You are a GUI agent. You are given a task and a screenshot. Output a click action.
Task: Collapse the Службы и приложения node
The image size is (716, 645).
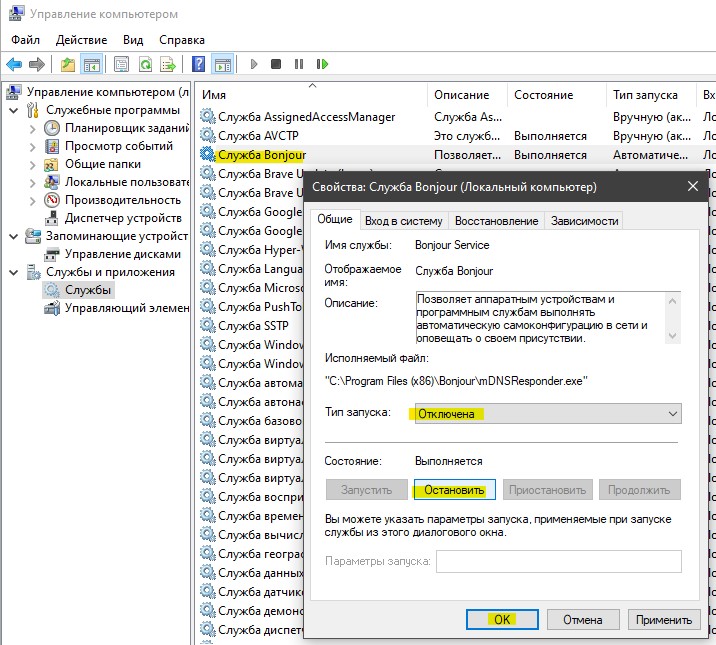pos(14,273)
